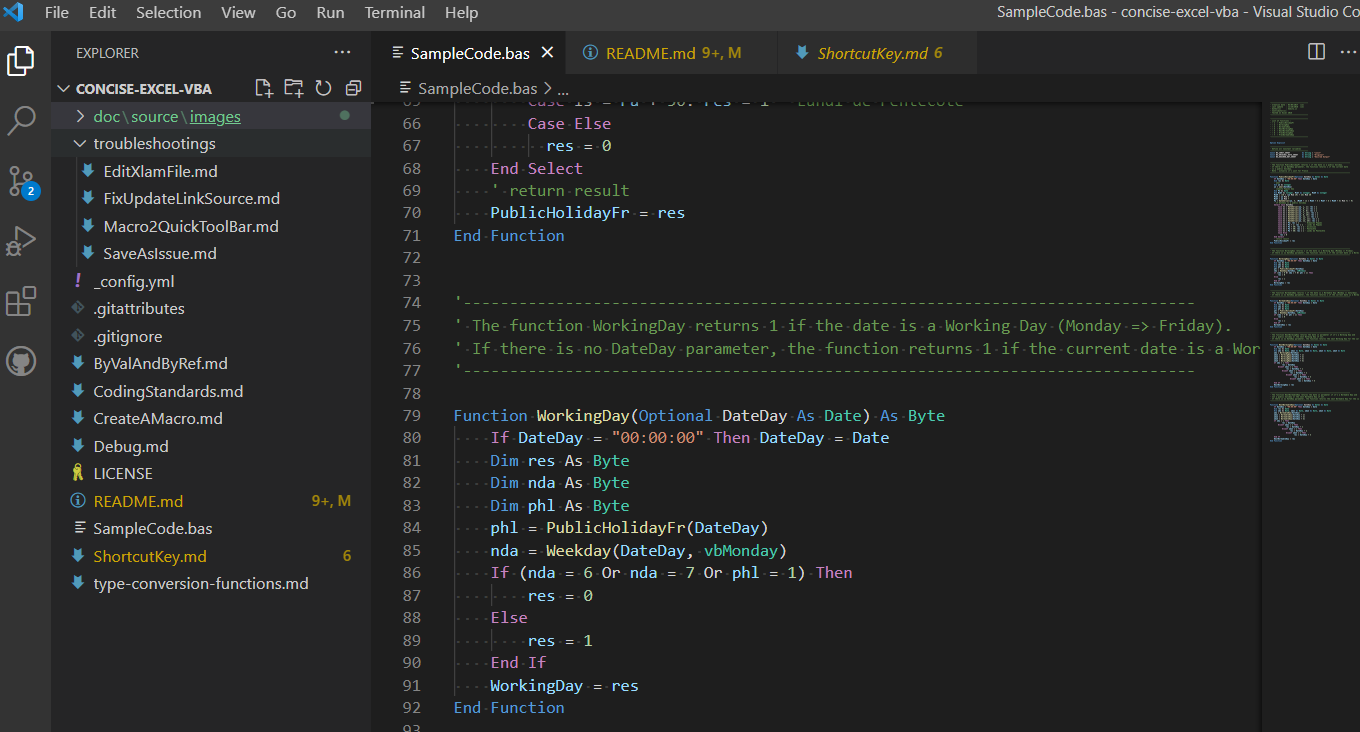Image resolution: width=1360 pixels, height=732 pixels.
Task: Click line number 85 in the gutter
Action: click(x=411, y=550)
